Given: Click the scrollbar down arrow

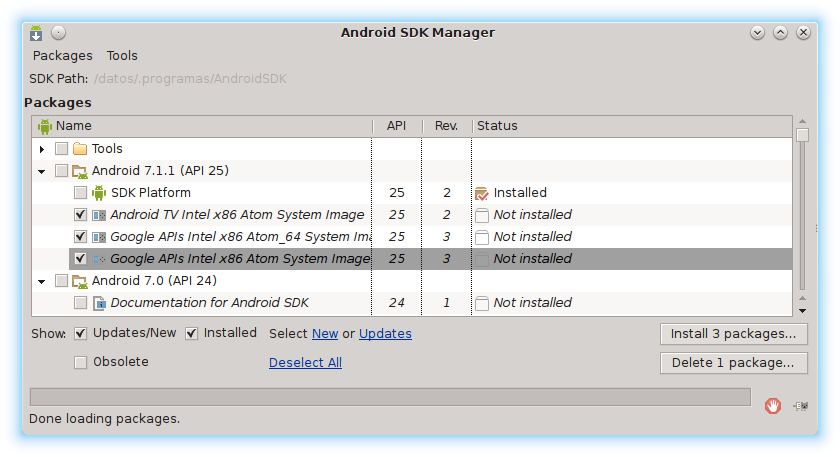Looking at the screenshot, I should tap(802, 311).
